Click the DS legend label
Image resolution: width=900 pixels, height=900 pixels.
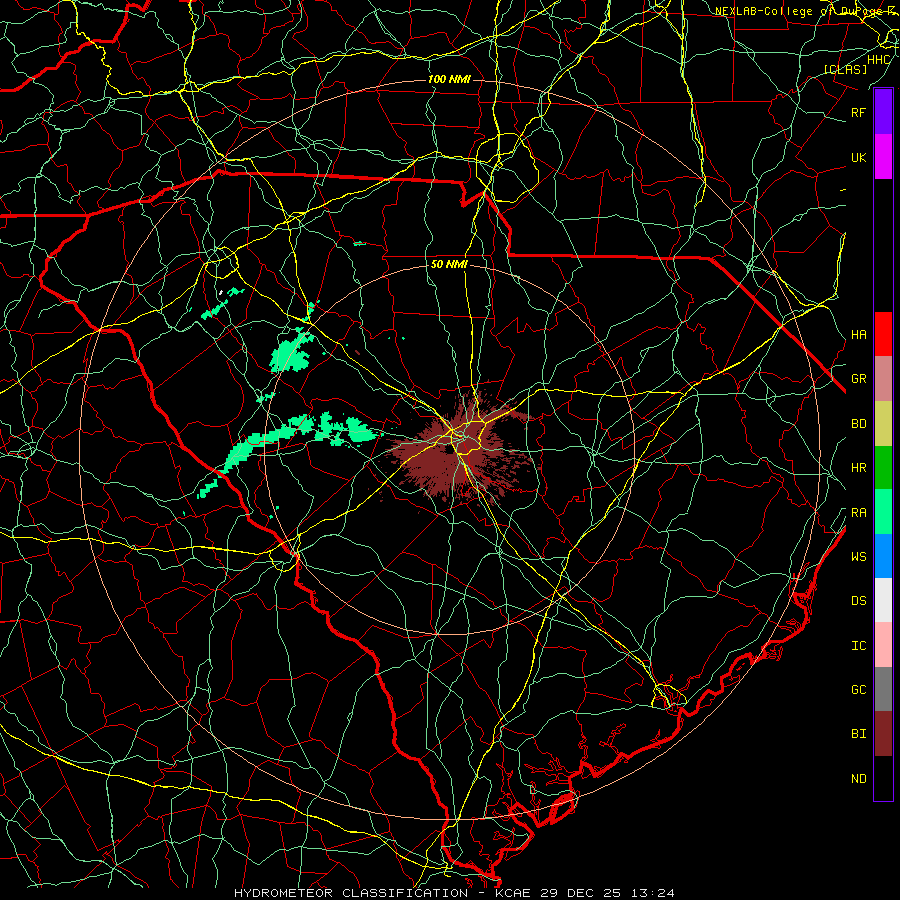pos(858,600)
